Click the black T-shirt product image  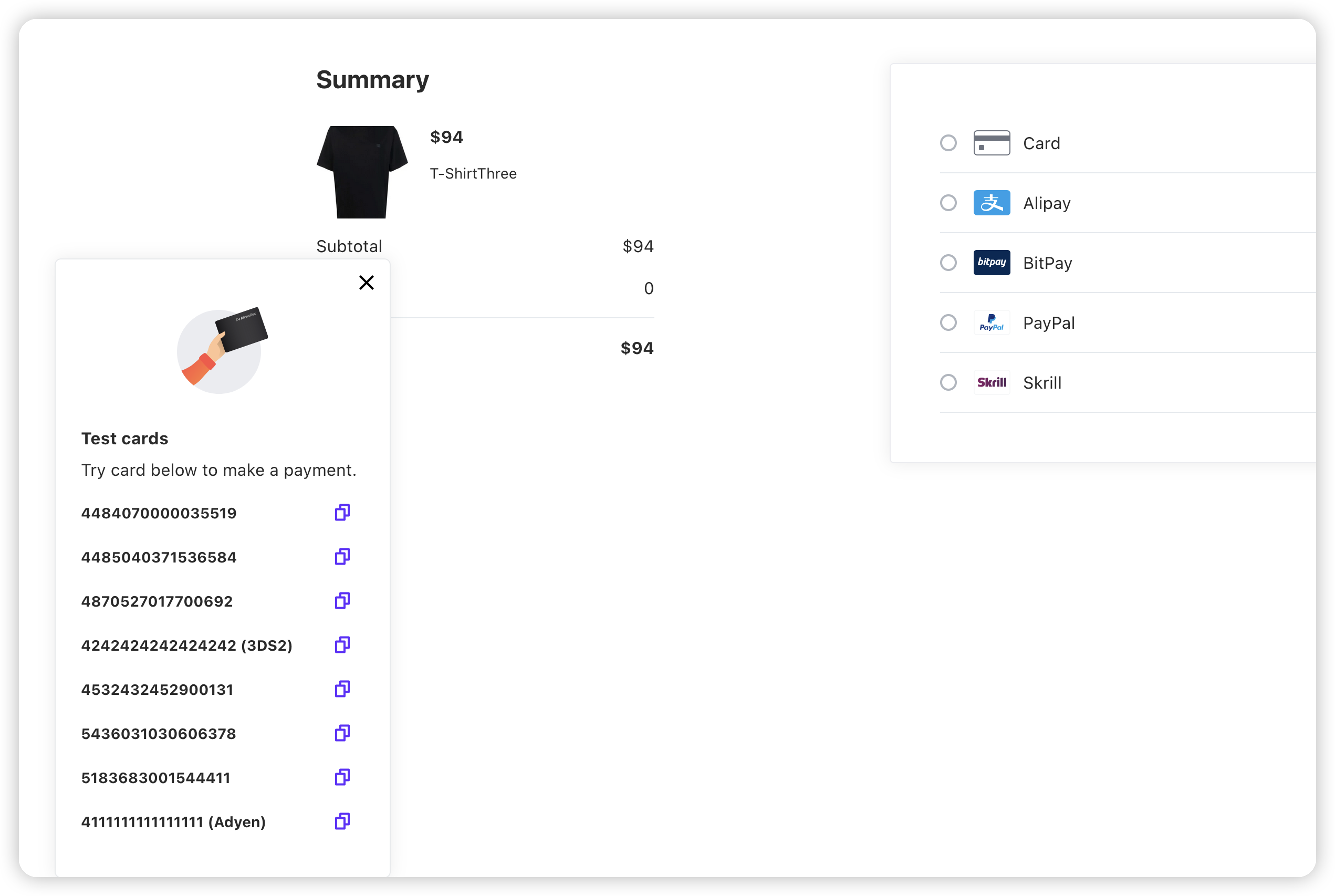(x=362, y=172)
